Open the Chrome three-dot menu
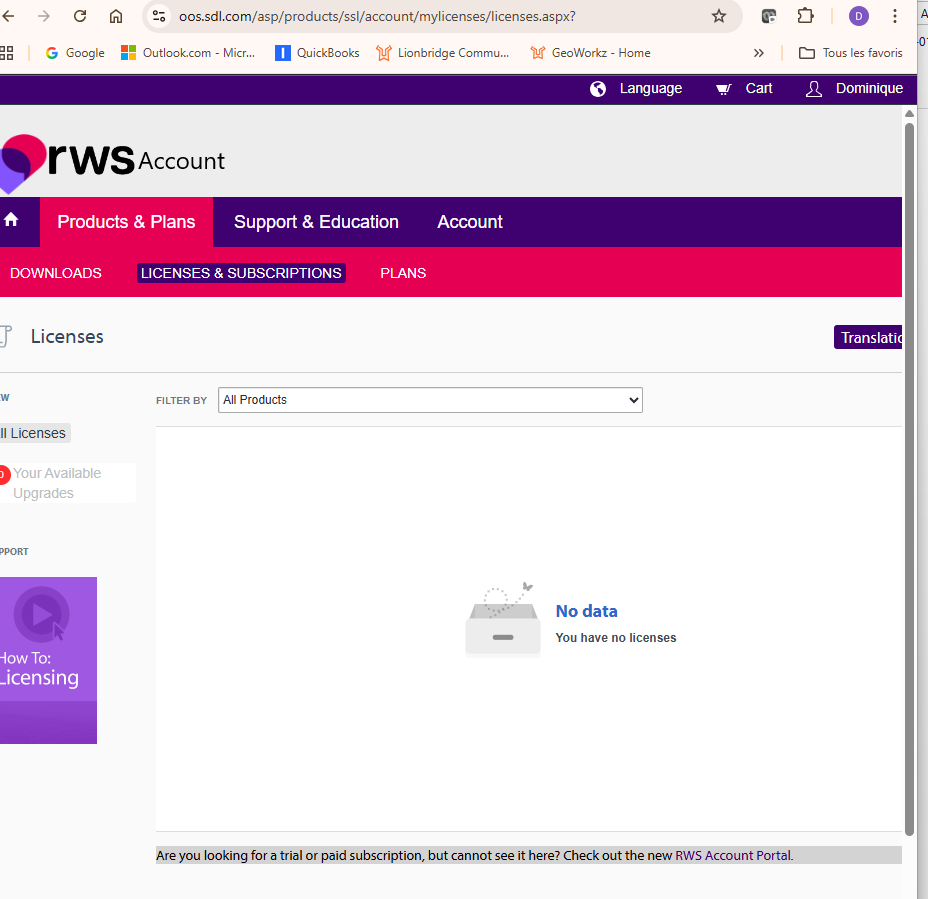Screen dimensions: 928x899 (x=895, y=16)
